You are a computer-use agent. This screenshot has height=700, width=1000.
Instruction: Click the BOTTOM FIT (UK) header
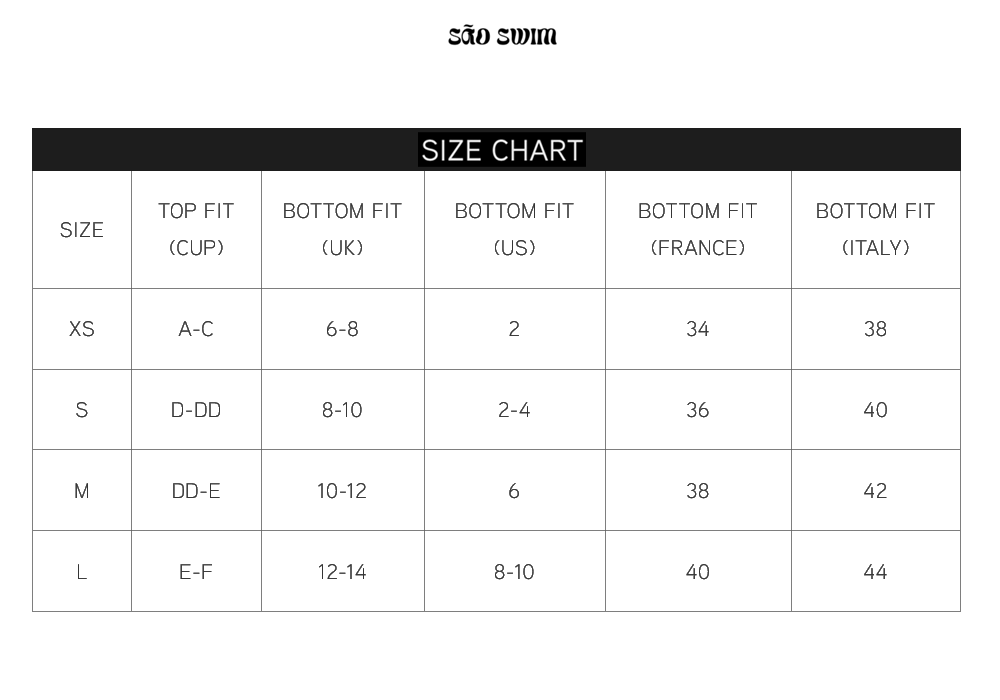[342, 230]
